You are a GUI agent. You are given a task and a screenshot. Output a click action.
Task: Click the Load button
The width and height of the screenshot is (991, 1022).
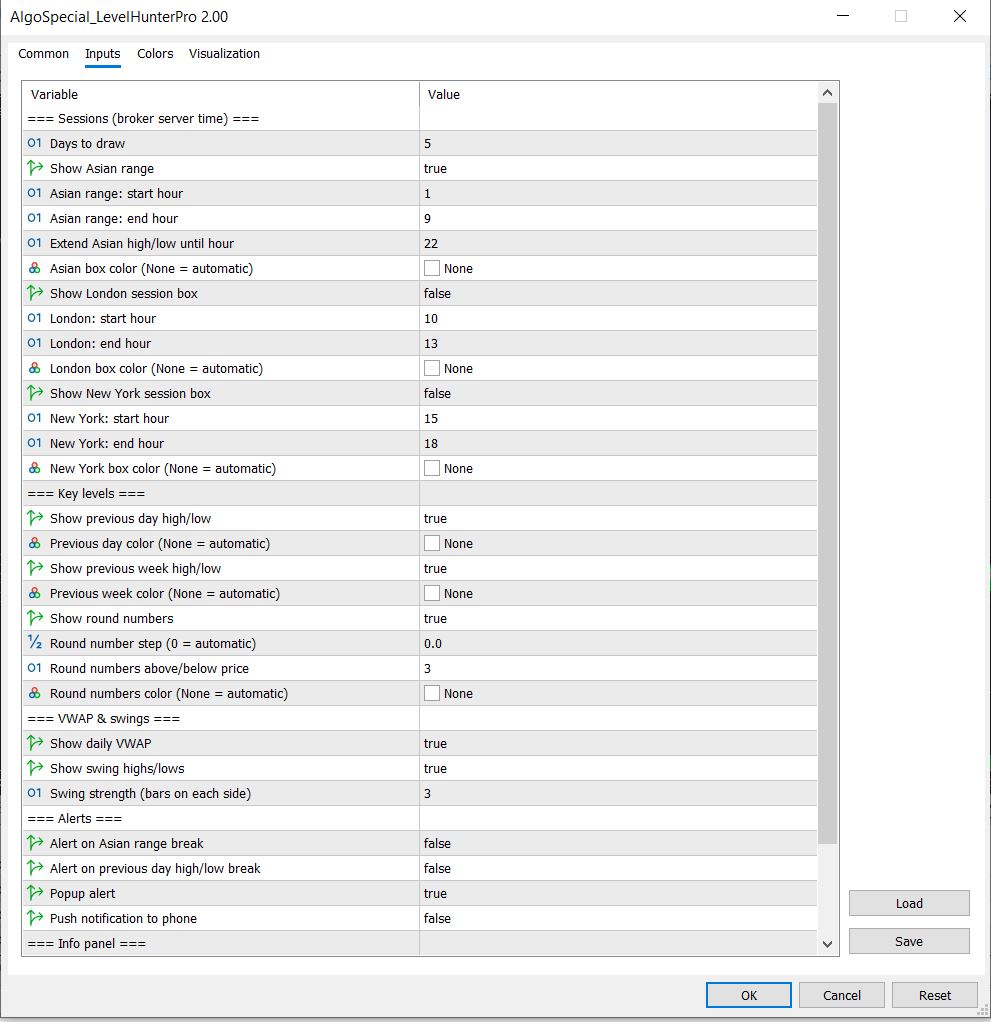pos(909,903)
